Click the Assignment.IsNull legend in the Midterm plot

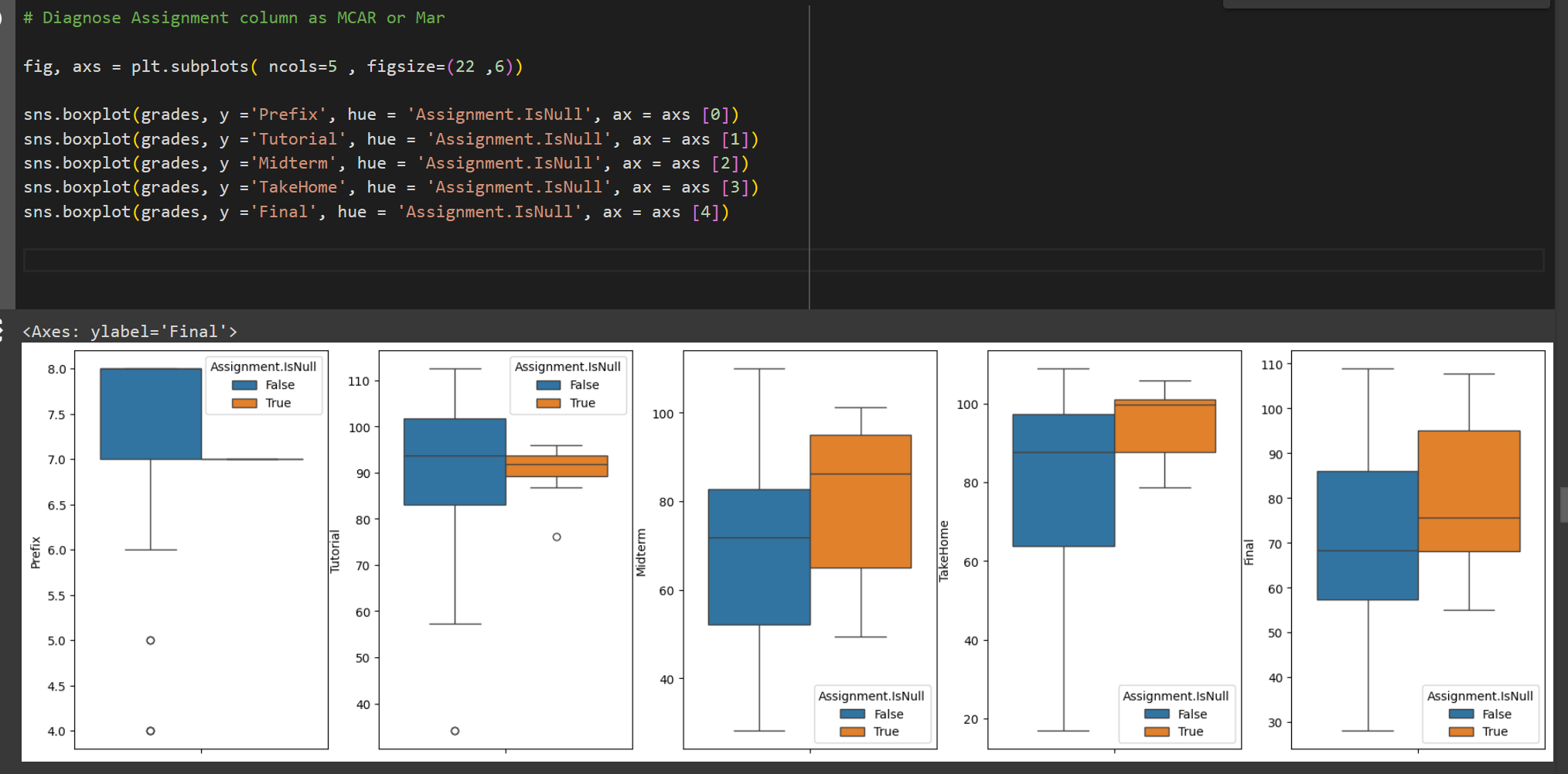(x=872, y=696)
